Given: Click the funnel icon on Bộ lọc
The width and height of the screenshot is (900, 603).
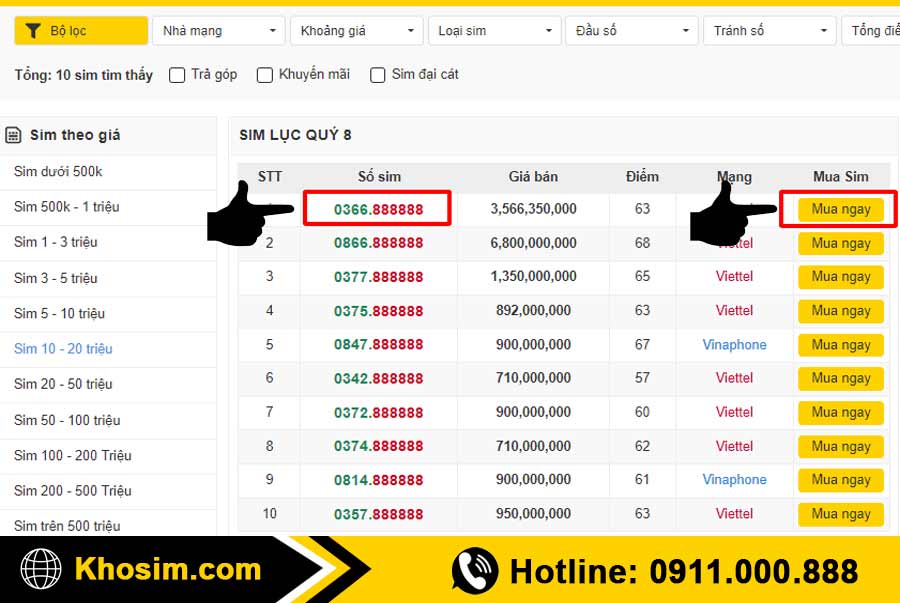Looking at the screenshot, I should point(33,31).
